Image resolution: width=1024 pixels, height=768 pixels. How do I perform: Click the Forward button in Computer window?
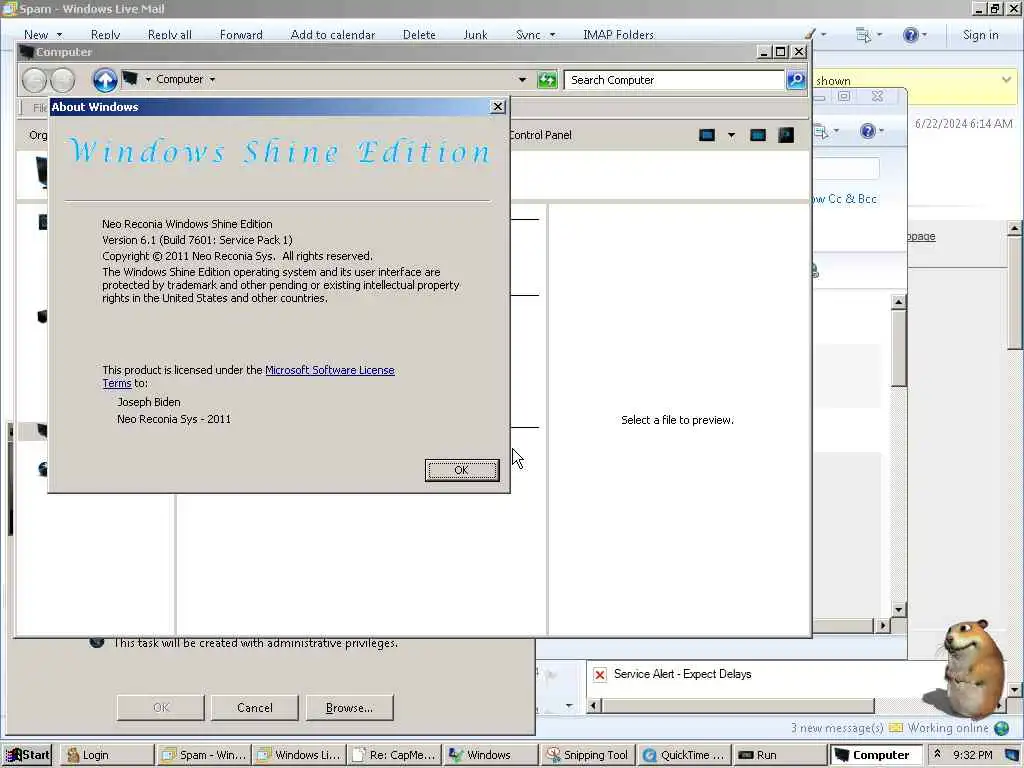click(63, 80)
